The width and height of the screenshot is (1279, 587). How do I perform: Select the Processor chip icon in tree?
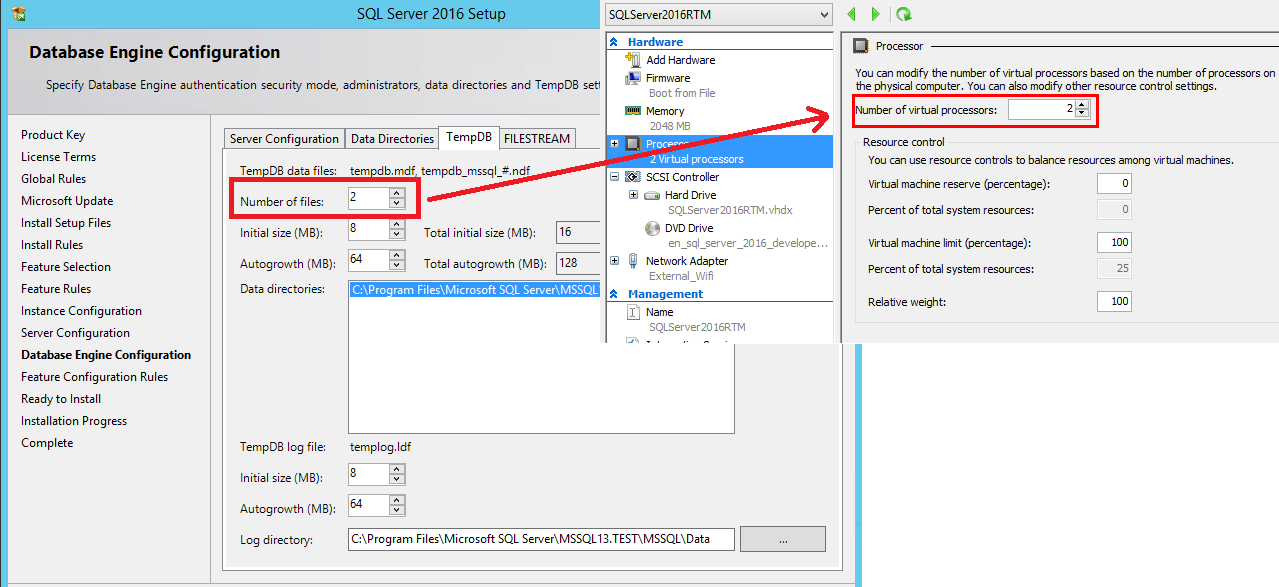pos(632,144)
